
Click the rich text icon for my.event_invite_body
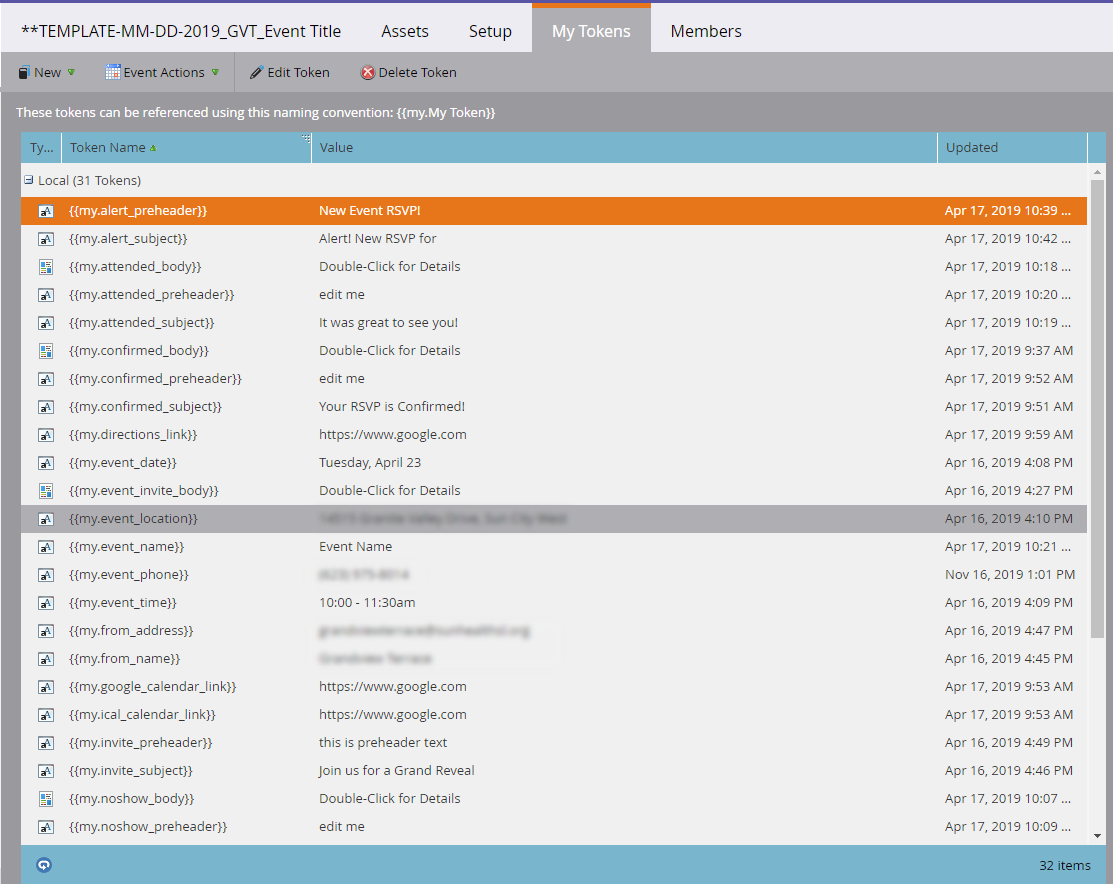[x=45, y=491]
